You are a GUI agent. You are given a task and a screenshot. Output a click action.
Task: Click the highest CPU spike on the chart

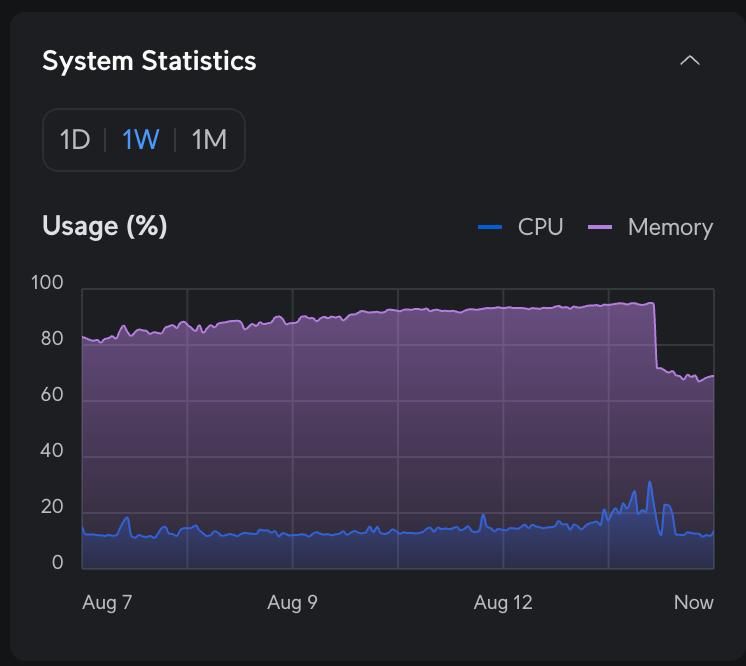tap(650, 484)
